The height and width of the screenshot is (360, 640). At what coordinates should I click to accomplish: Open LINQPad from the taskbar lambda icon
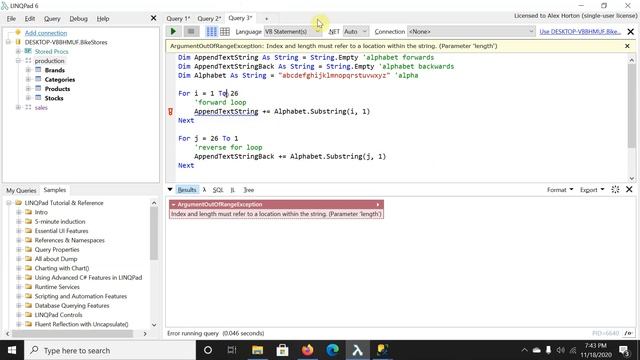point(358,350)
